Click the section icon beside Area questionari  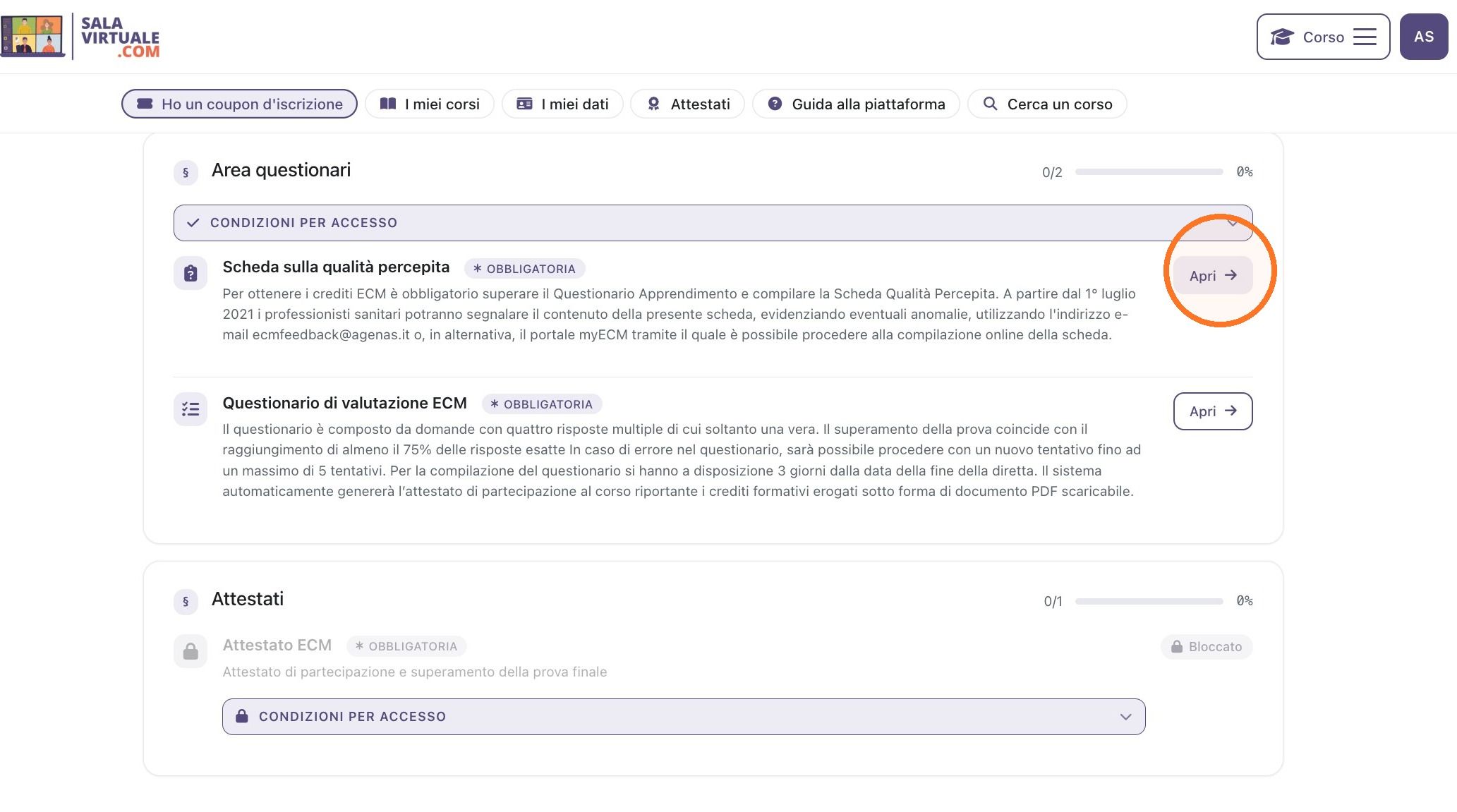pos(186,172)
